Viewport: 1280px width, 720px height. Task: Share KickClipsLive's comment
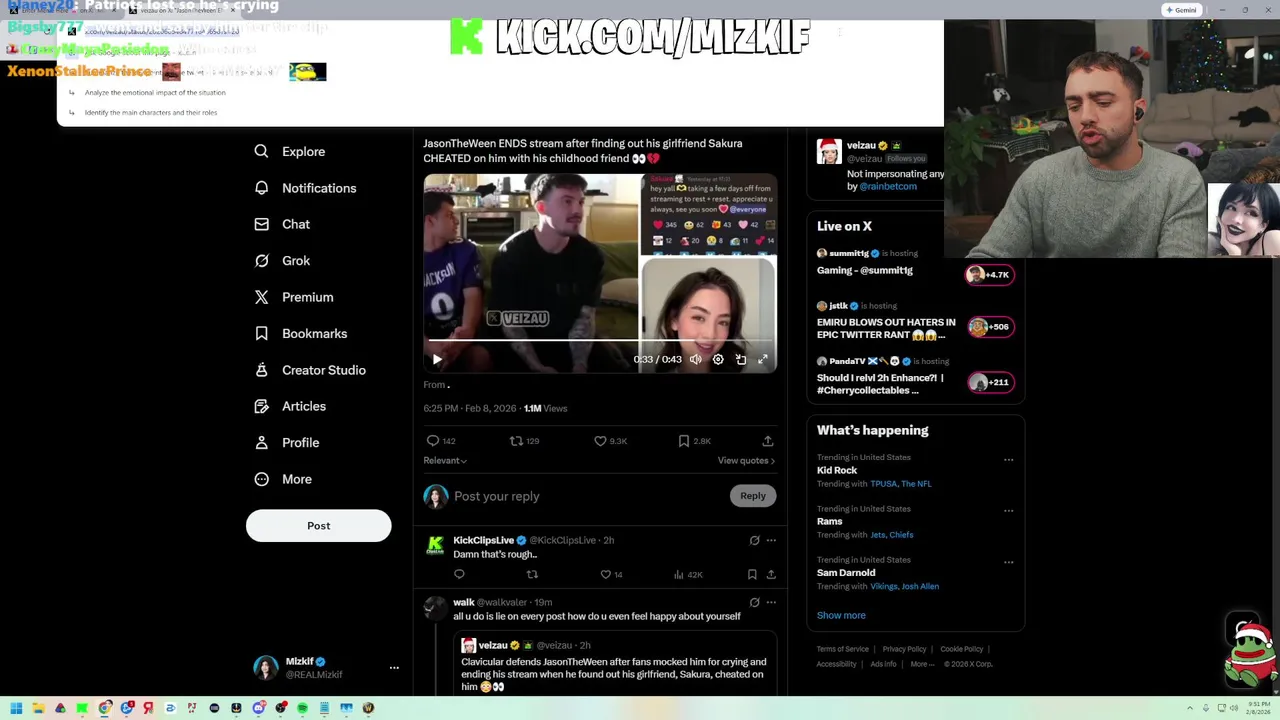771,574
